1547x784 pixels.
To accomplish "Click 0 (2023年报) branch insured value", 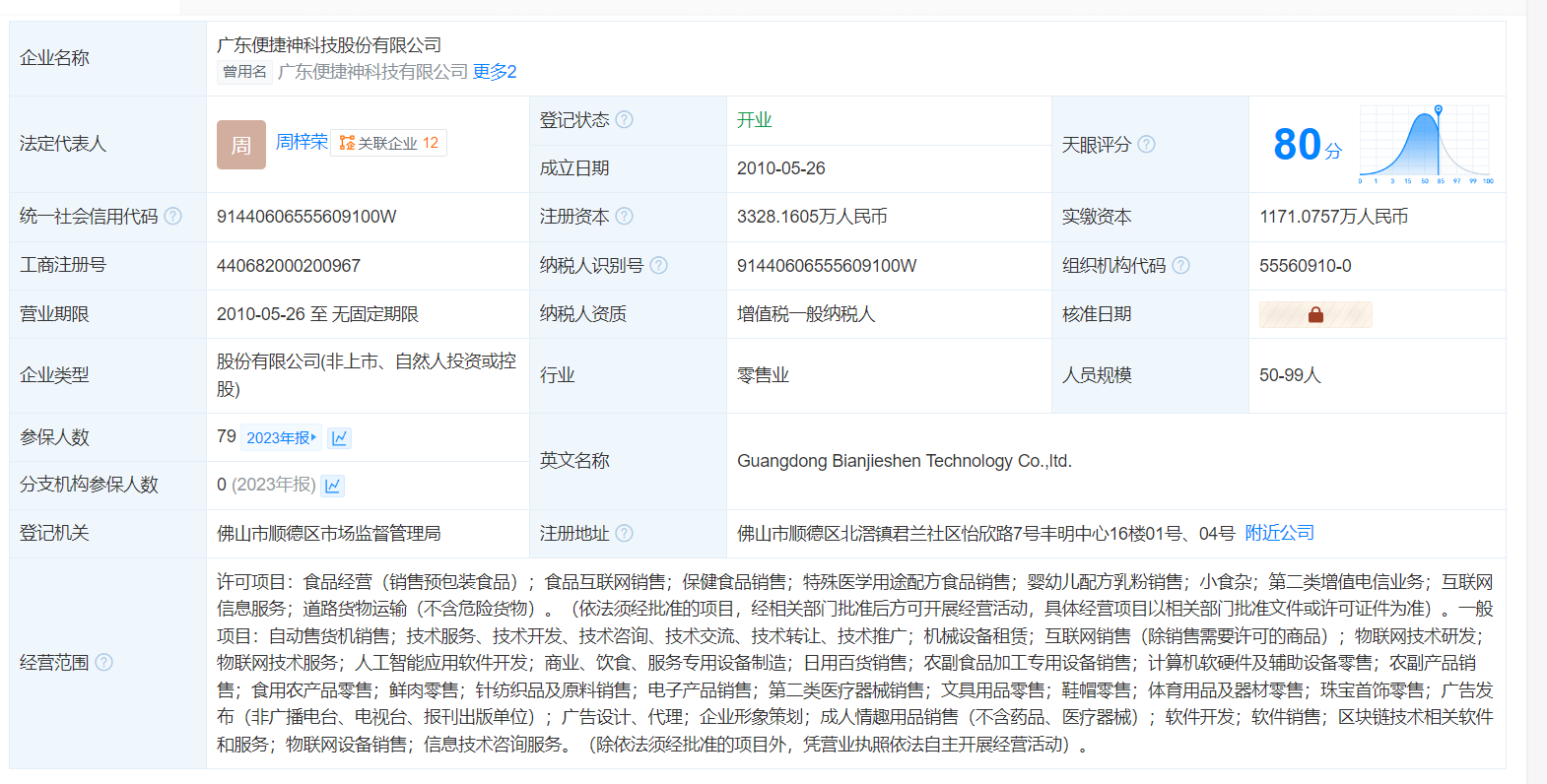I will point(266,485).
